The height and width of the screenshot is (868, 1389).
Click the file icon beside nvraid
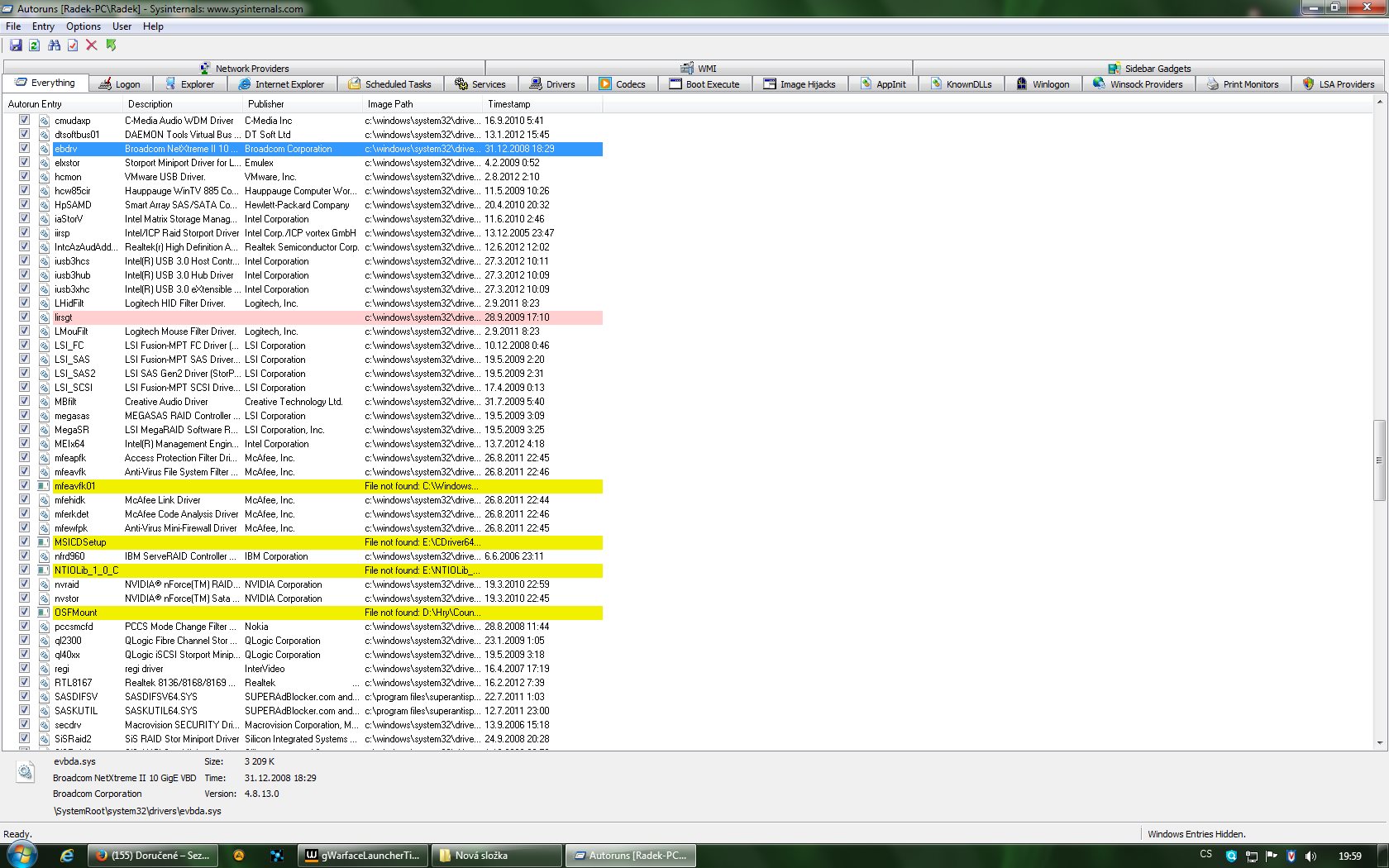pyautogui.click(x=44, y=584)
